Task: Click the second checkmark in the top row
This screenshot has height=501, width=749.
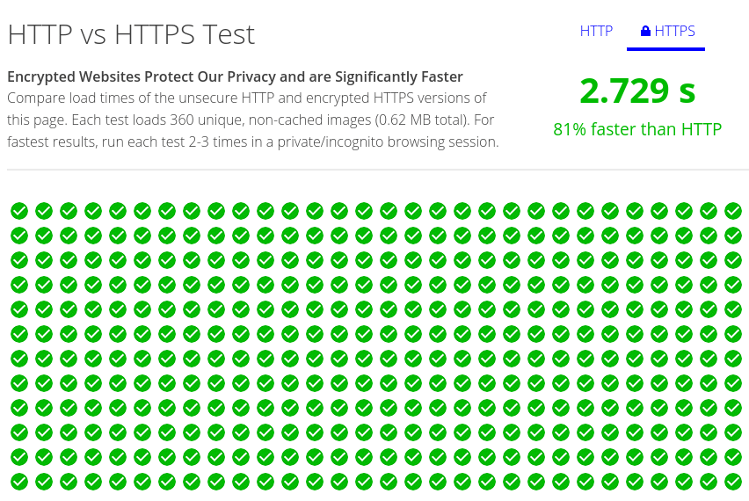Action: (44, 211)
